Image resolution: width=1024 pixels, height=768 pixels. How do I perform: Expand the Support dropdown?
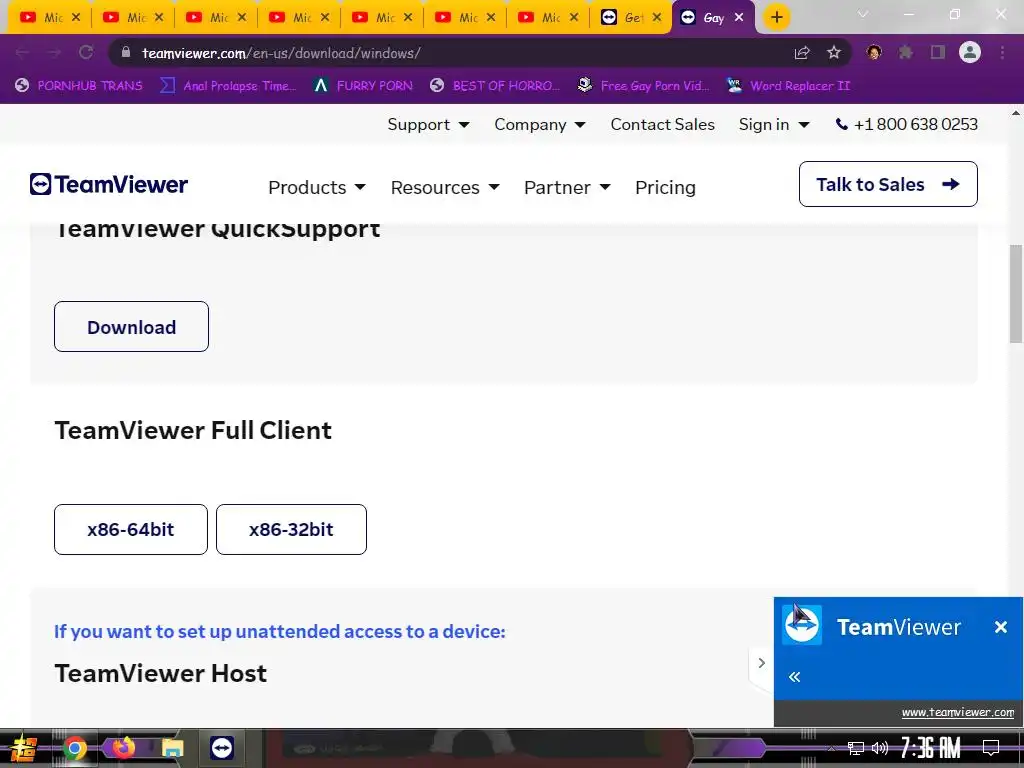[x=428, y=124]
